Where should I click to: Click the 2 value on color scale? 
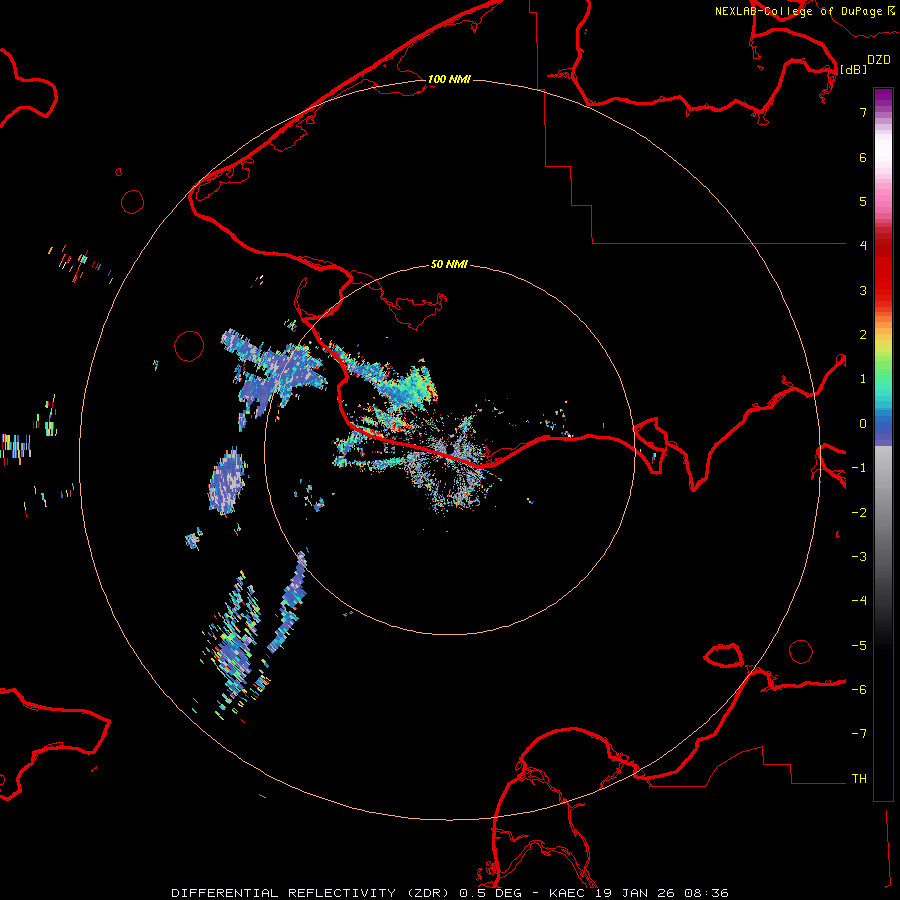(x=863, y=335)
